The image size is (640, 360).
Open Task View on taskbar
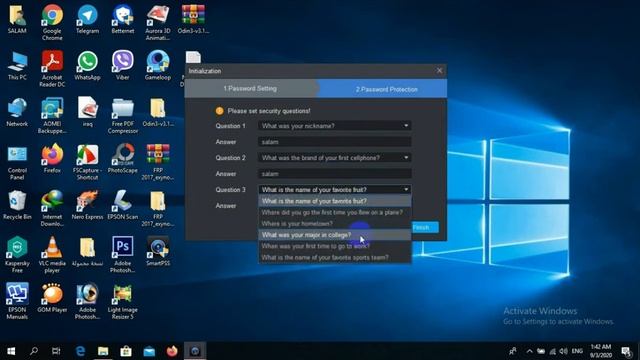pyautogui.click(x=56, y=351)
